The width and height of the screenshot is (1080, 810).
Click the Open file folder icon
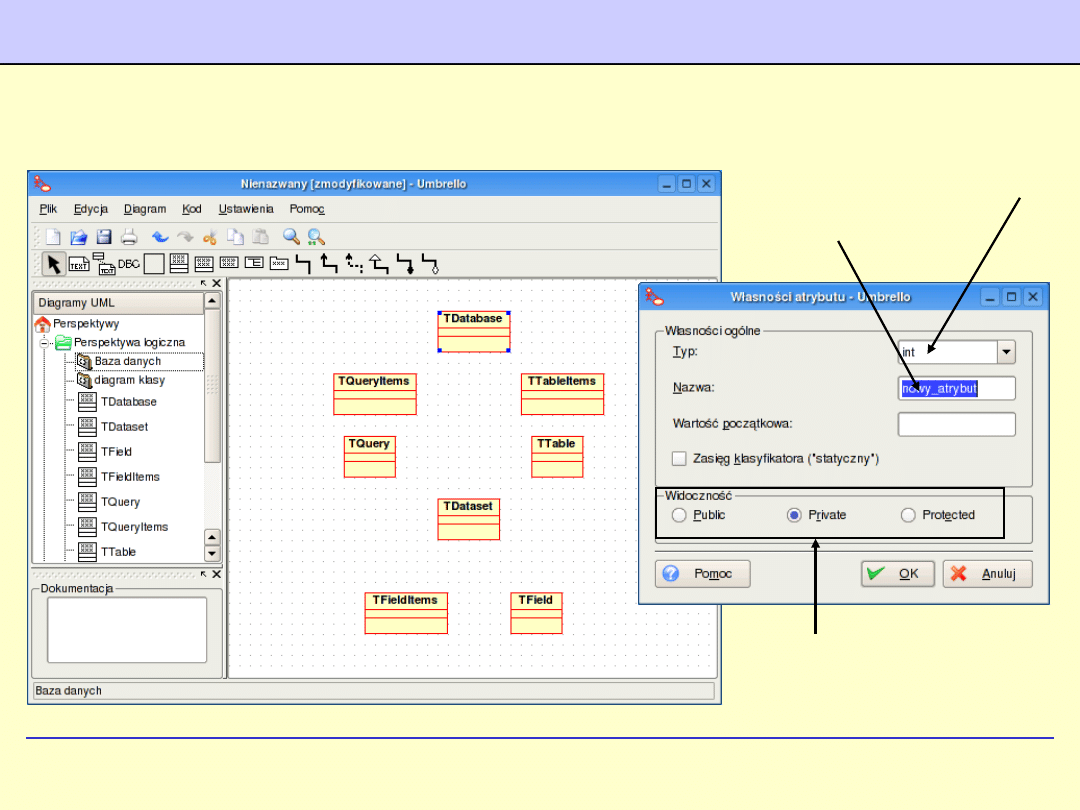78,237
